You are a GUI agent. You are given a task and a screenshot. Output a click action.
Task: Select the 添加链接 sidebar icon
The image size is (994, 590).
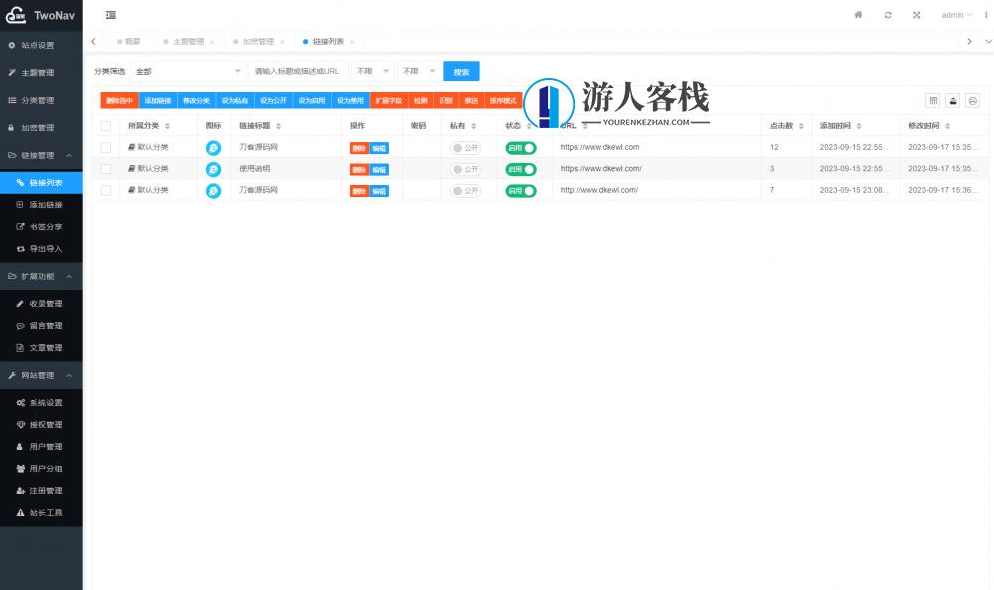[x=22, y=205]
